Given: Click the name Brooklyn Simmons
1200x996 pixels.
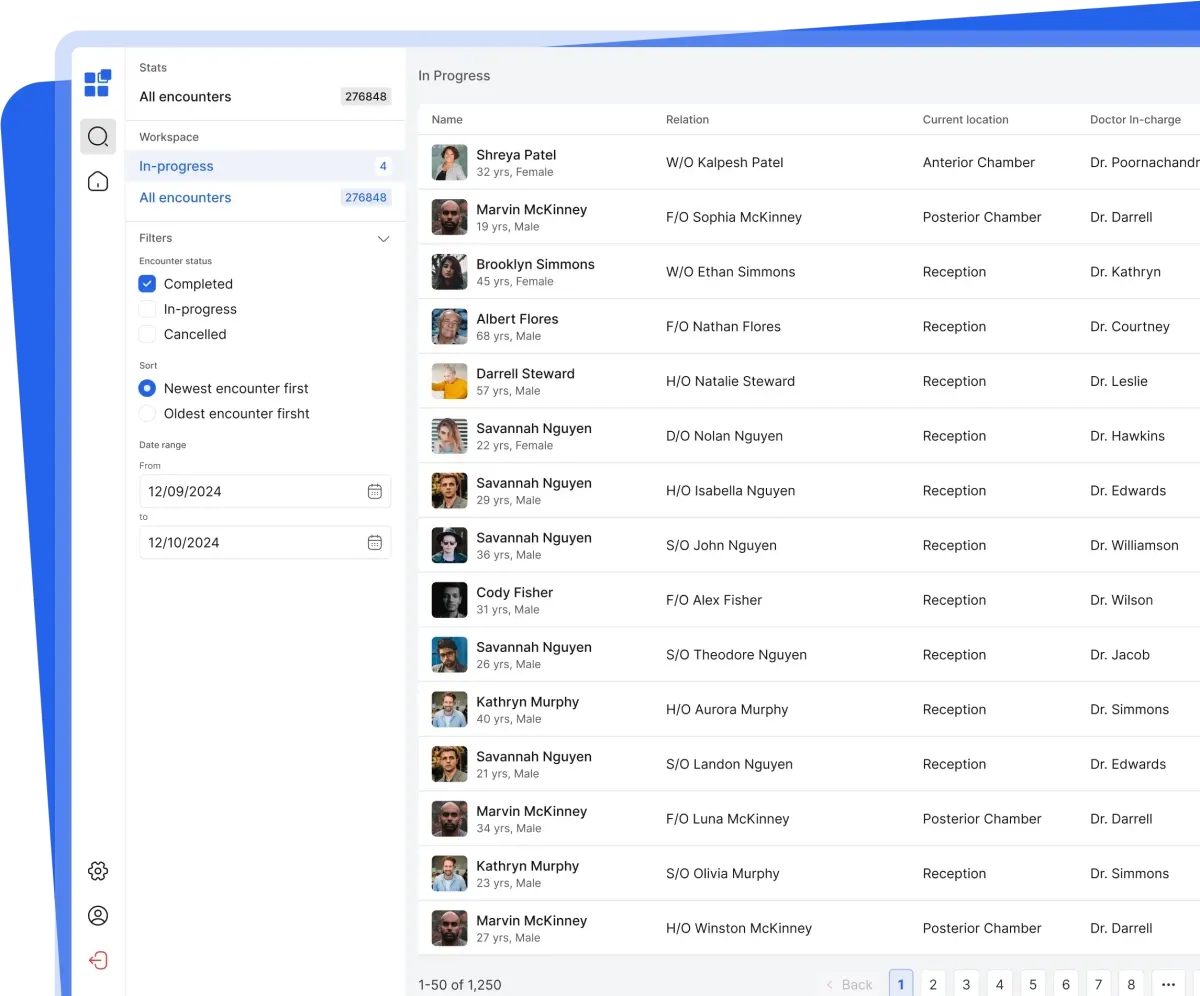Looking at the screenshot, I should [535, 264].
